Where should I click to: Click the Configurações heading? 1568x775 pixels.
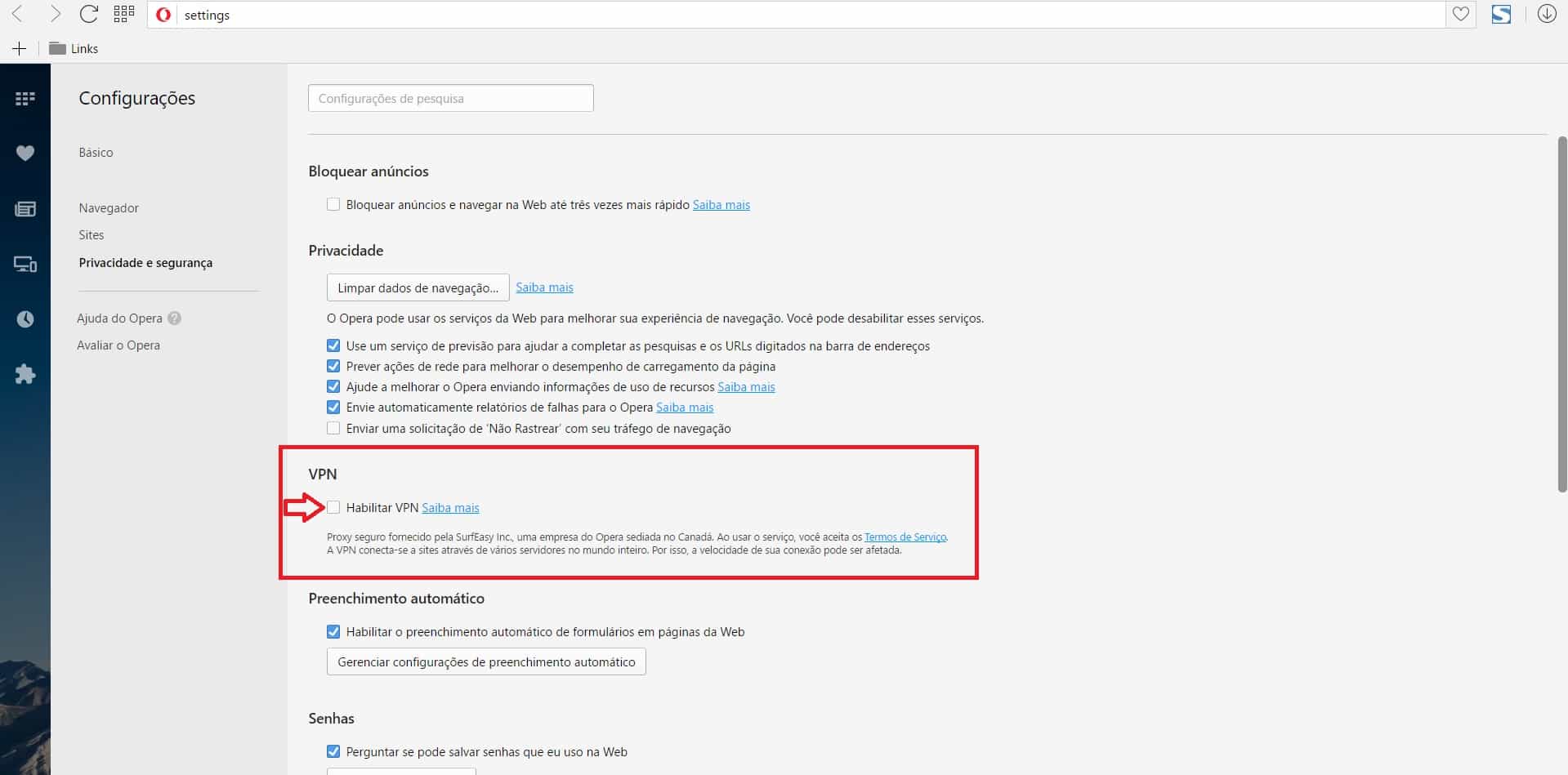pos(137,98)
